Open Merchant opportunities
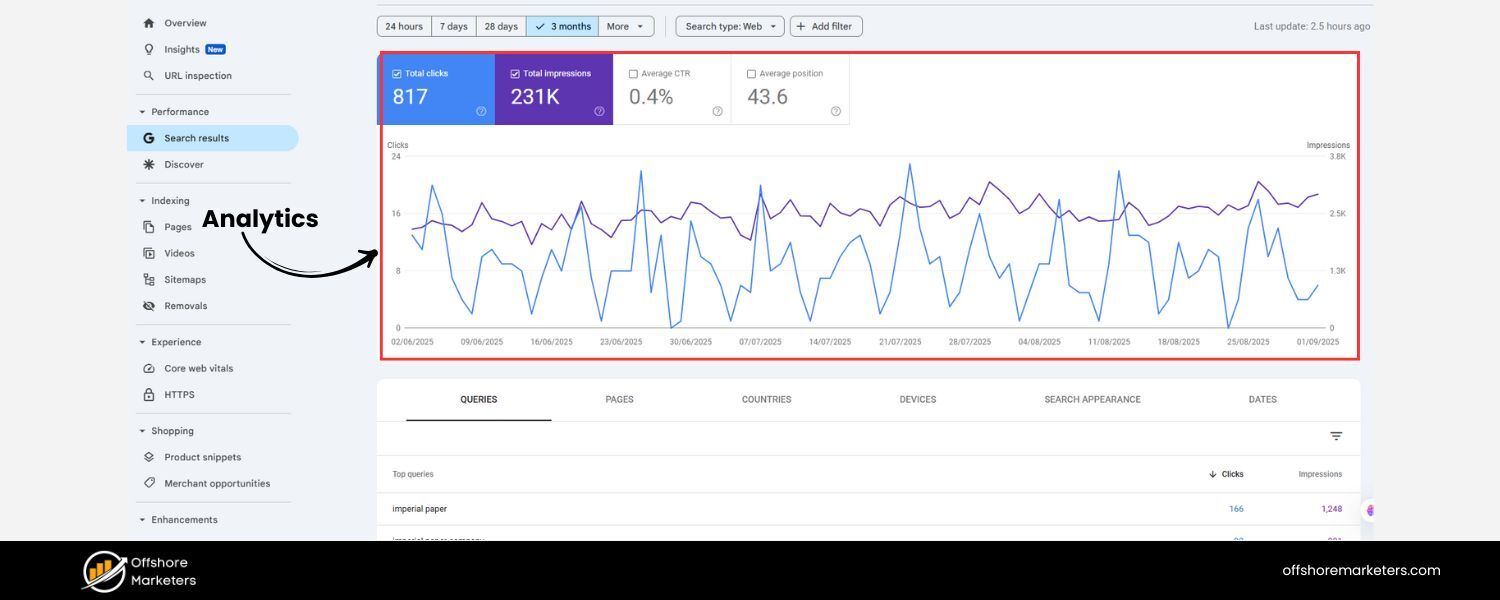The height and width of the screenshot is (600, 1500). [x=215, y=483]
